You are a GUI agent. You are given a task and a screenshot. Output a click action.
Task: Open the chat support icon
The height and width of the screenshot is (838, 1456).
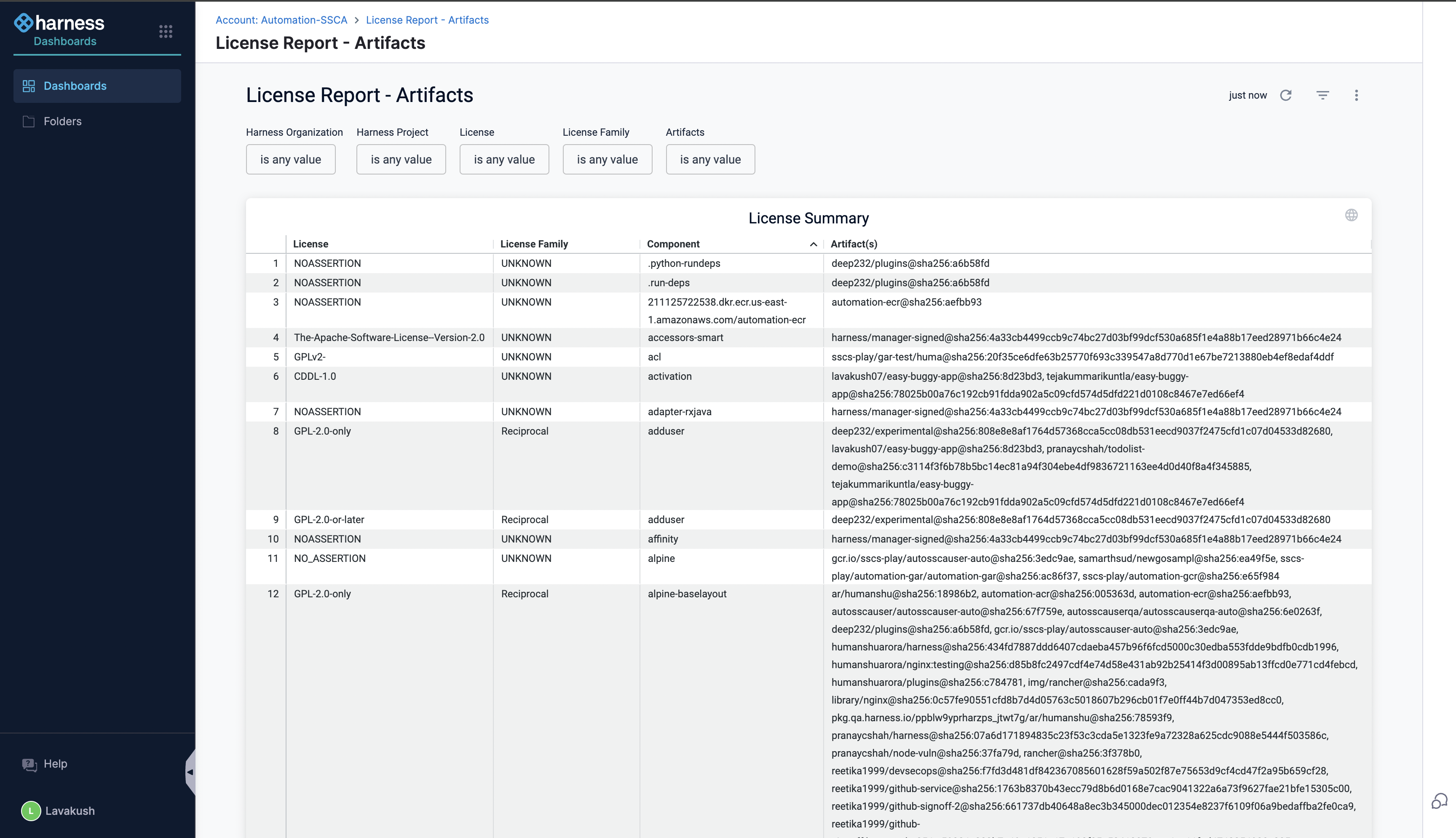coord(1439,801)
